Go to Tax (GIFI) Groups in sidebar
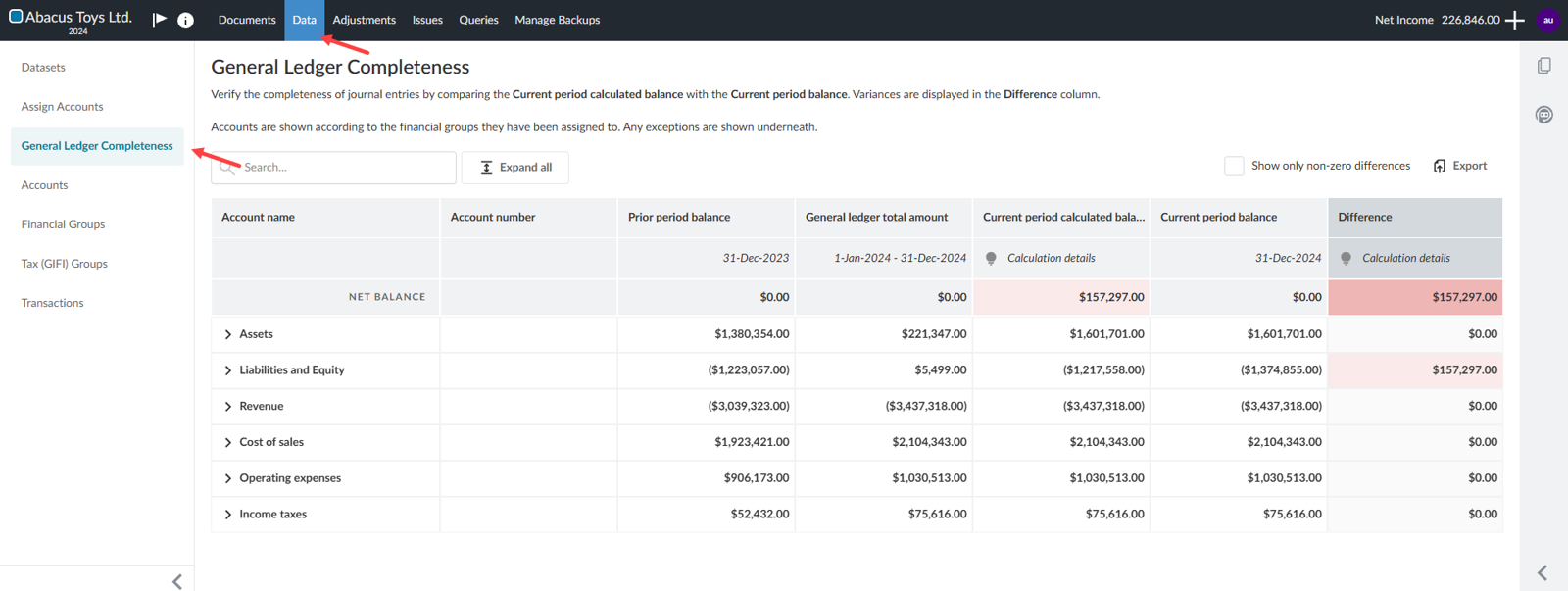The image size is (1568, 591). coord(65,264)
